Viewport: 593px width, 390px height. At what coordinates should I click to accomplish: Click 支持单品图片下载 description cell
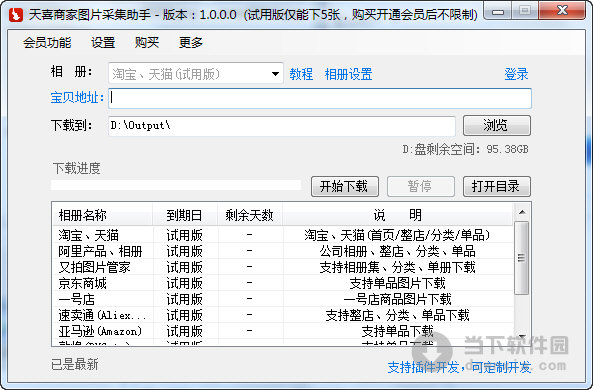397,283
